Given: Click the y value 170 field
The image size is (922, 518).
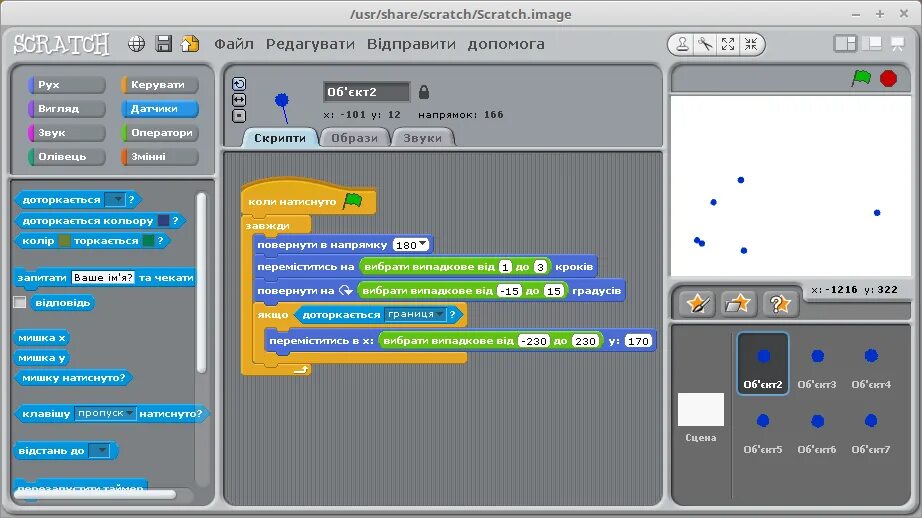Looking at the screenshot, I should [637, 341].
